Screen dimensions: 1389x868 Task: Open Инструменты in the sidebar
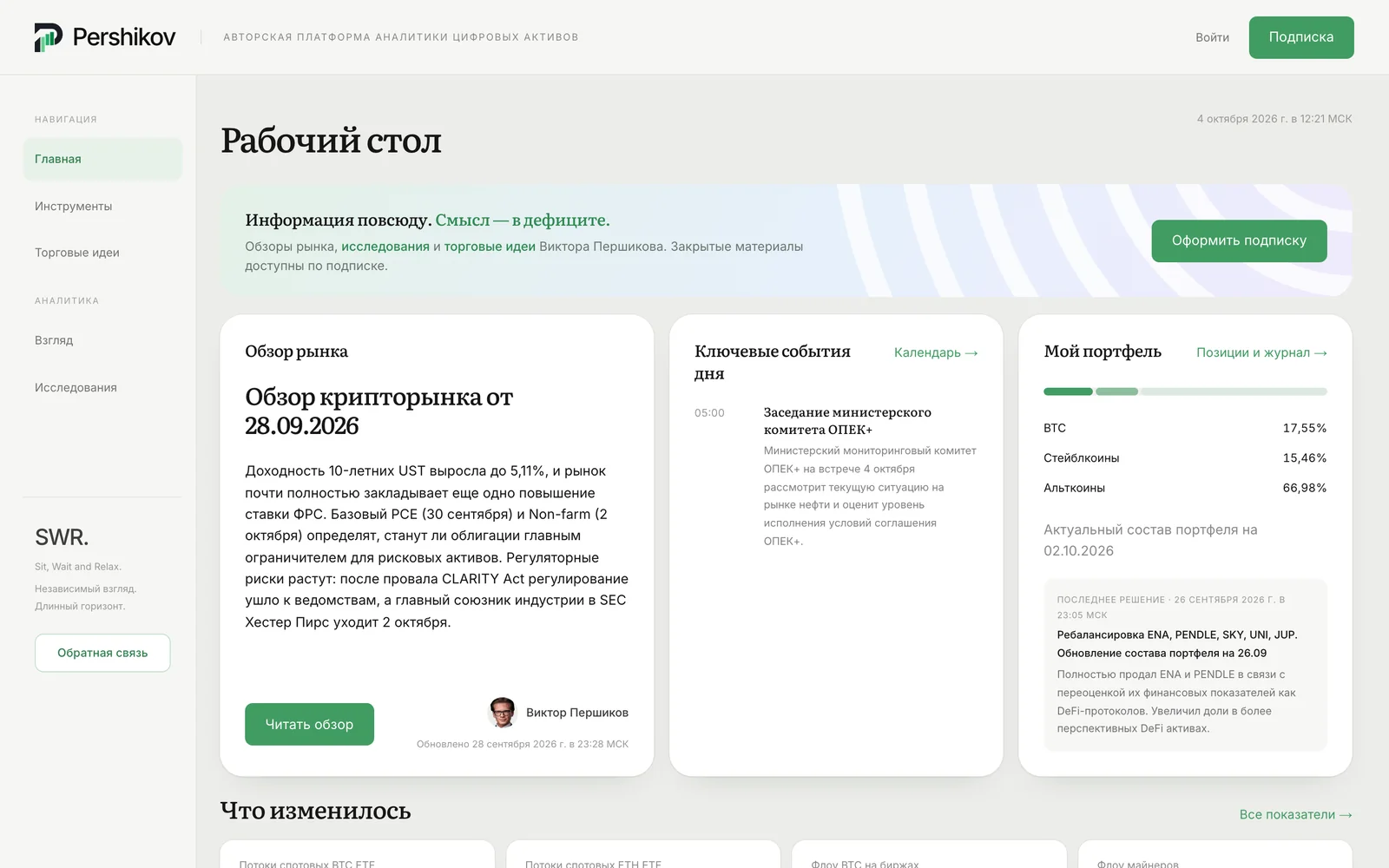pyautogui.click(x=102, y=207)
